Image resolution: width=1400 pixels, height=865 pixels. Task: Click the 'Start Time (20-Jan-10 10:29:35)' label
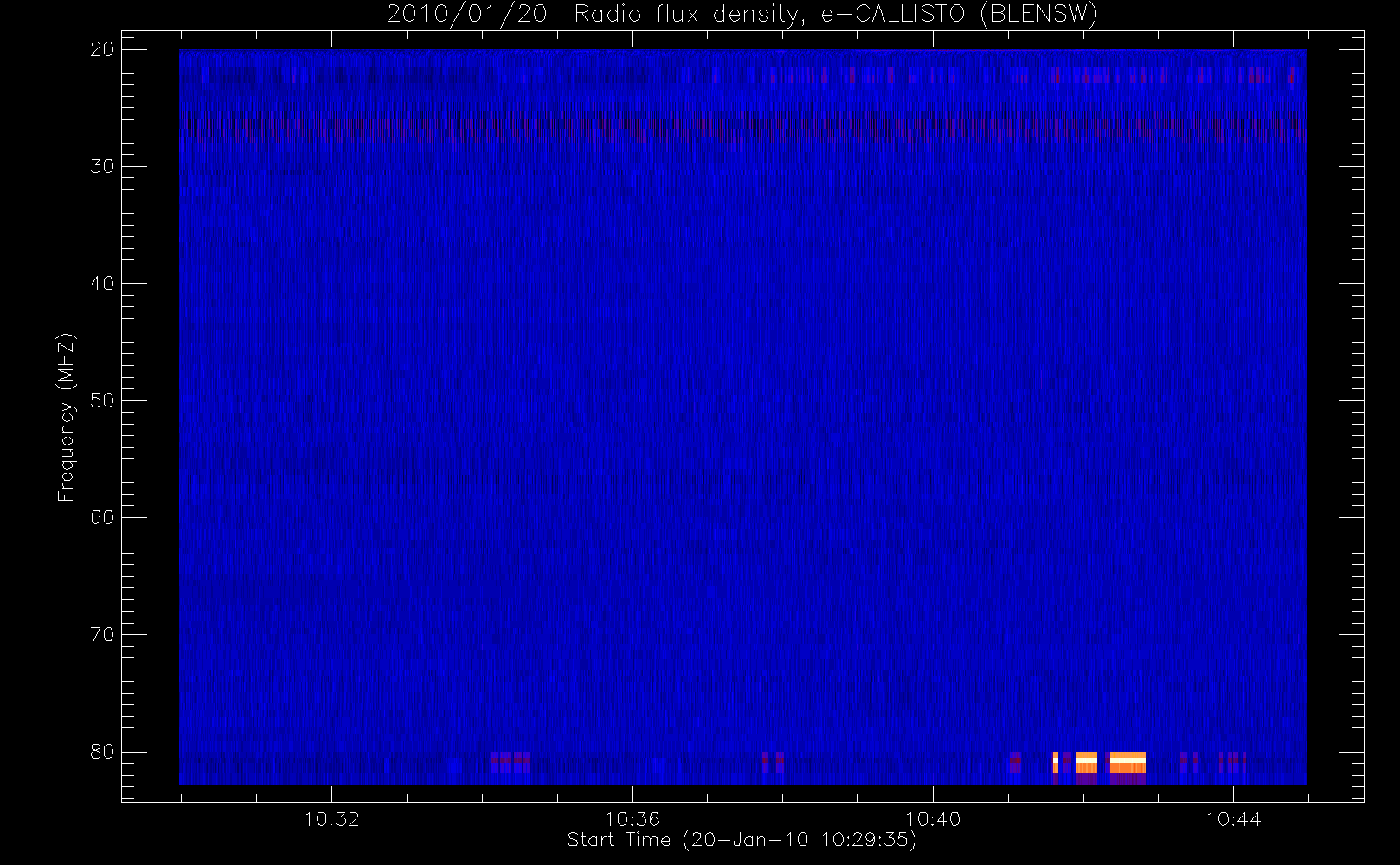(x=742, y=840)
